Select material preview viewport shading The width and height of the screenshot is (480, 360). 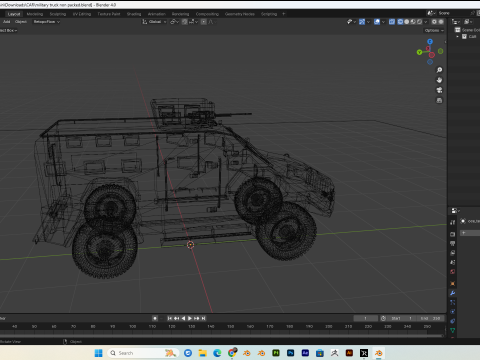point(413,22)
